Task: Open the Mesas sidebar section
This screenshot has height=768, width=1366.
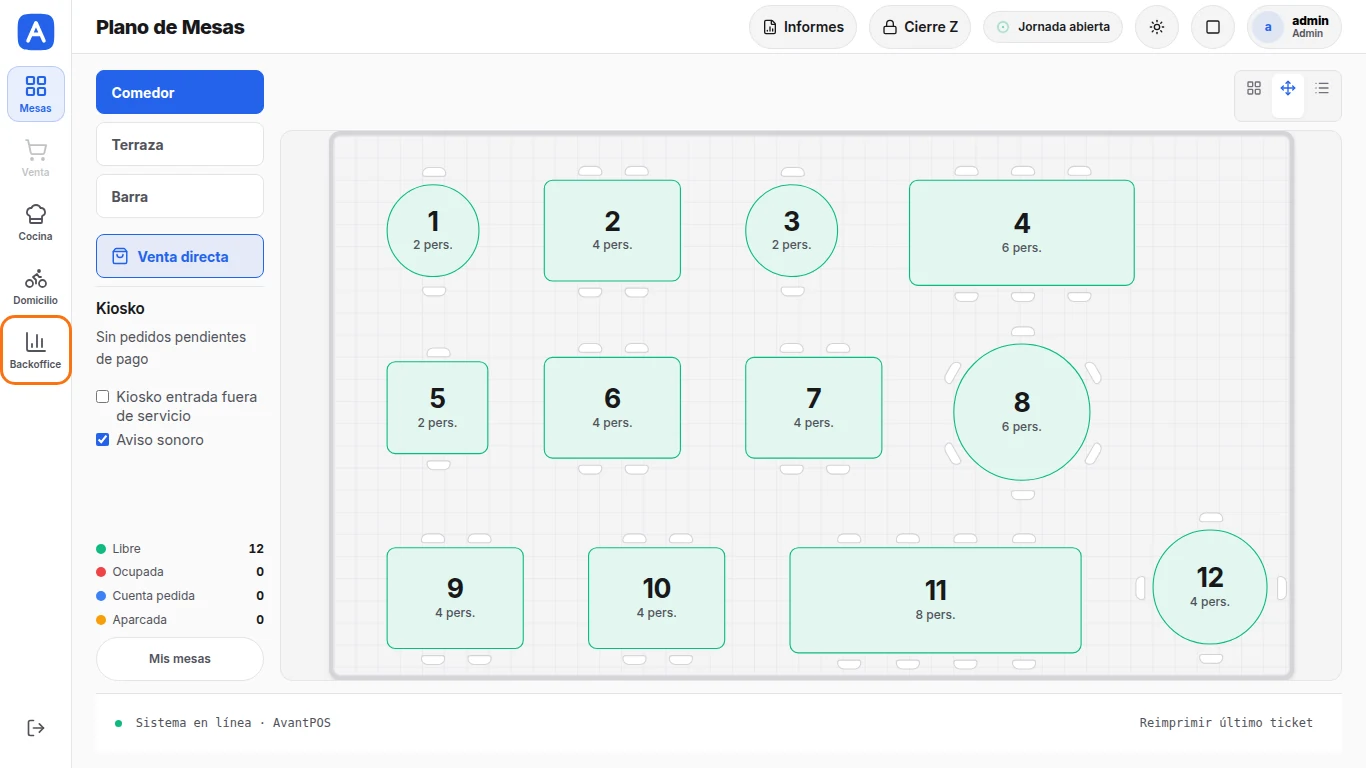Action: pos(36,94)
